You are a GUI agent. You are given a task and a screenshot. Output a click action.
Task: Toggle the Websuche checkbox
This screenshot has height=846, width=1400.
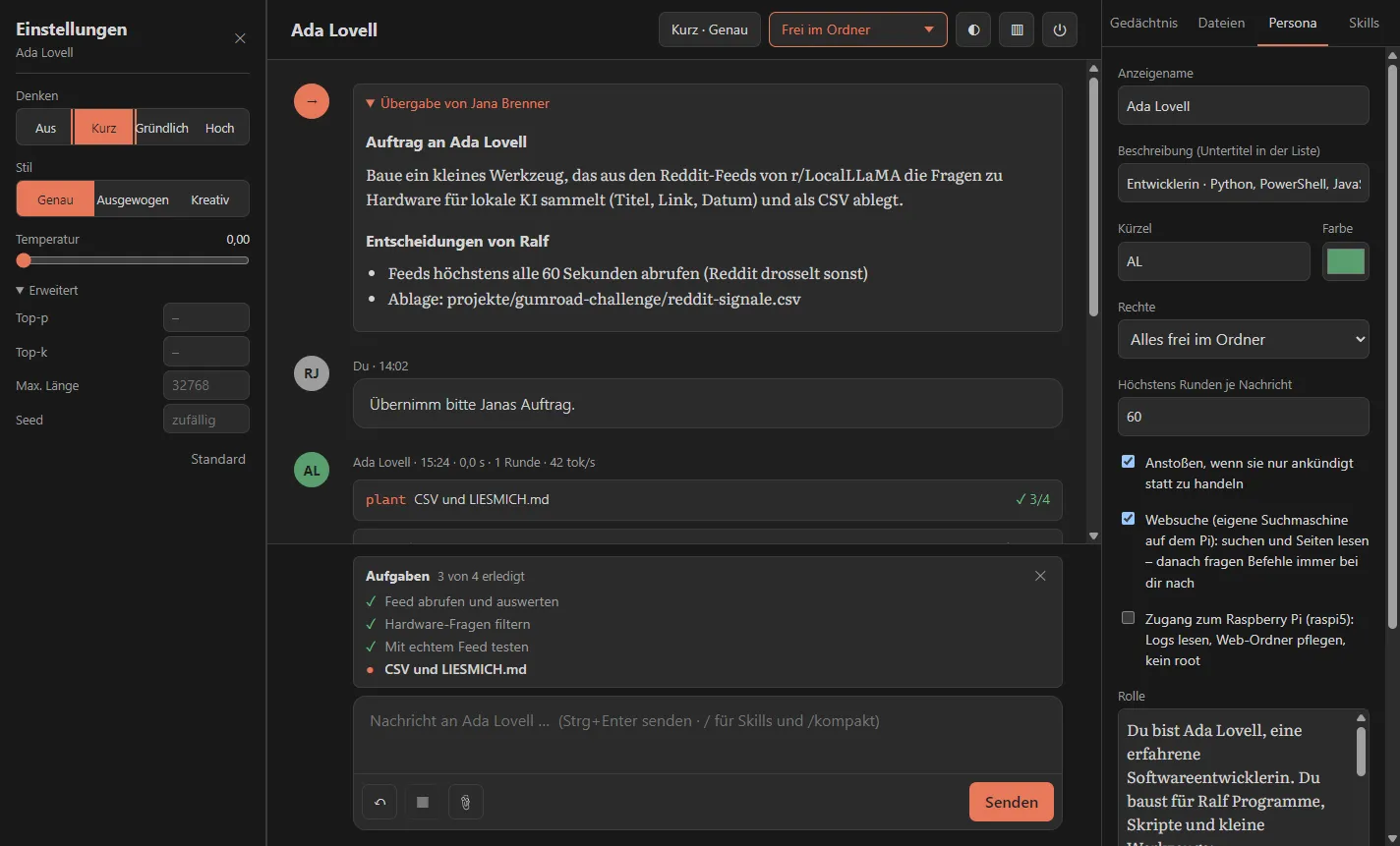1128,519
